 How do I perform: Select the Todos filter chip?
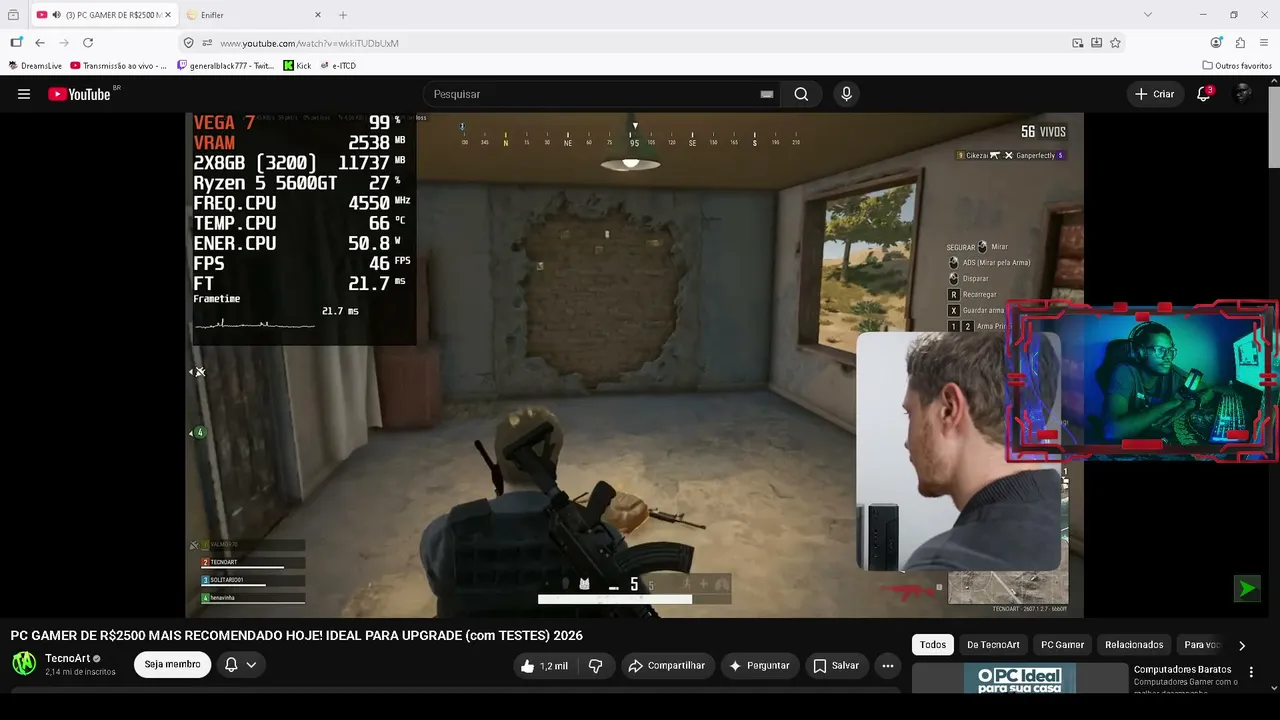click(933, 645)
